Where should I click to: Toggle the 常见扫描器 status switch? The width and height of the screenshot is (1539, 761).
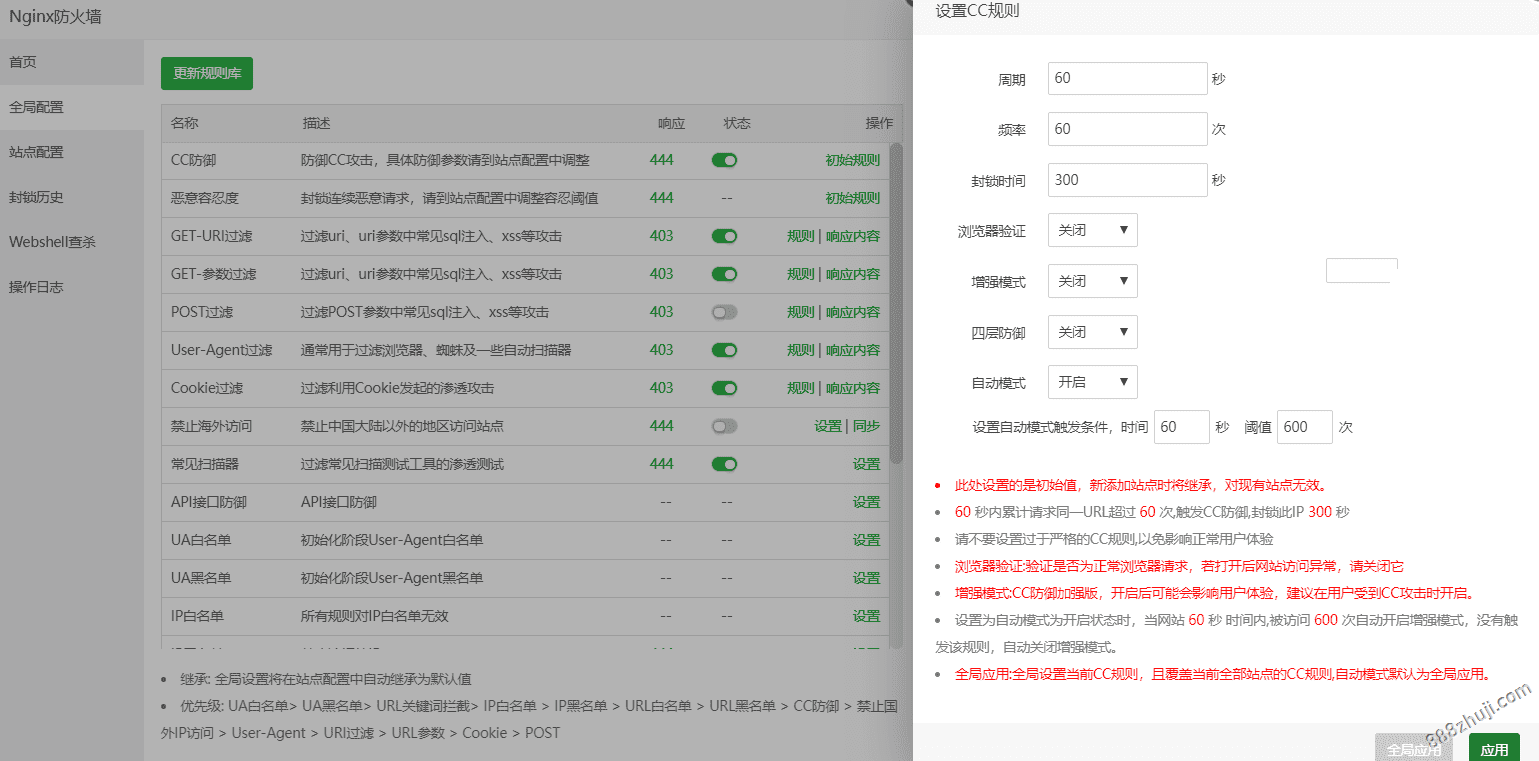(724, 464)
